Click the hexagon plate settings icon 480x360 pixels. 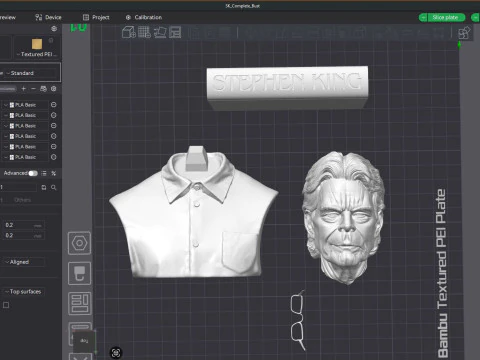tap(79, 243)
